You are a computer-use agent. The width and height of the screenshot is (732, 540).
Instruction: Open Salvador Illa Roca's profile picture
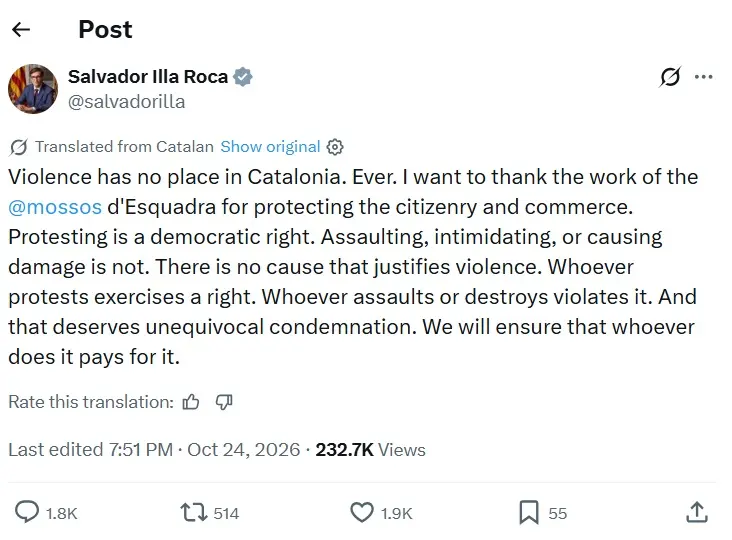click(x=33, y=89)
